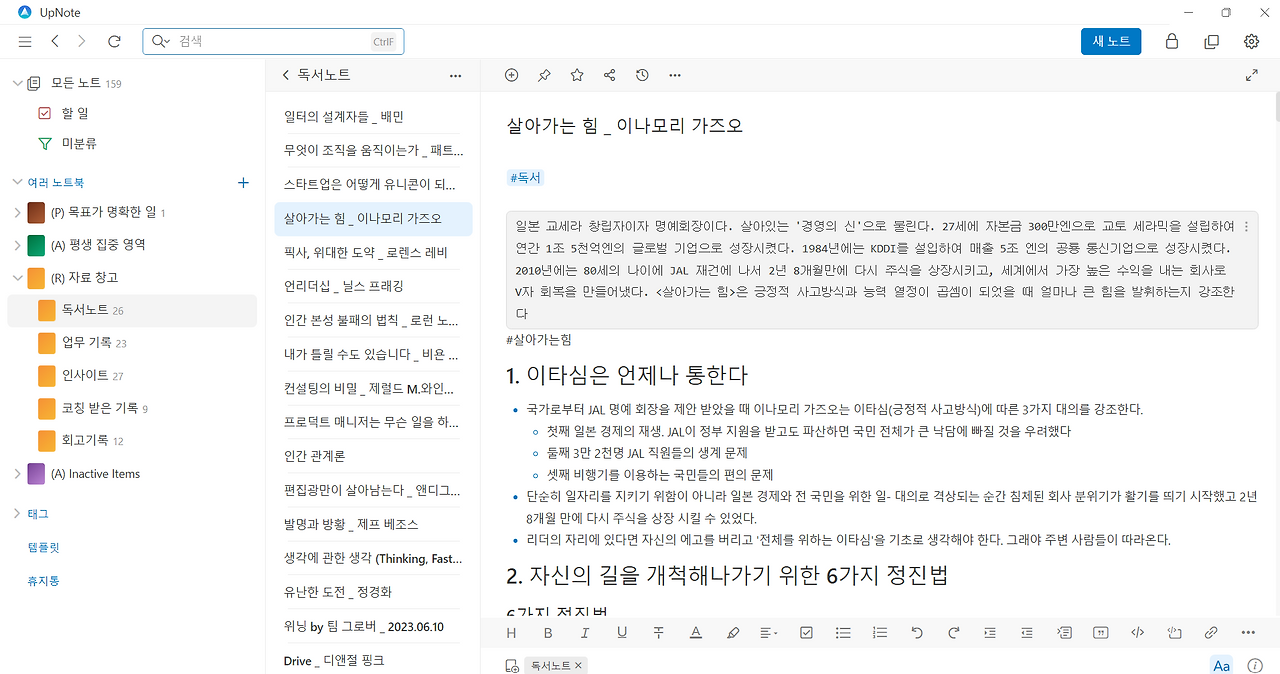View the note's version history
This screenshot has width=1280, height=674.
(x=641, y=74)
